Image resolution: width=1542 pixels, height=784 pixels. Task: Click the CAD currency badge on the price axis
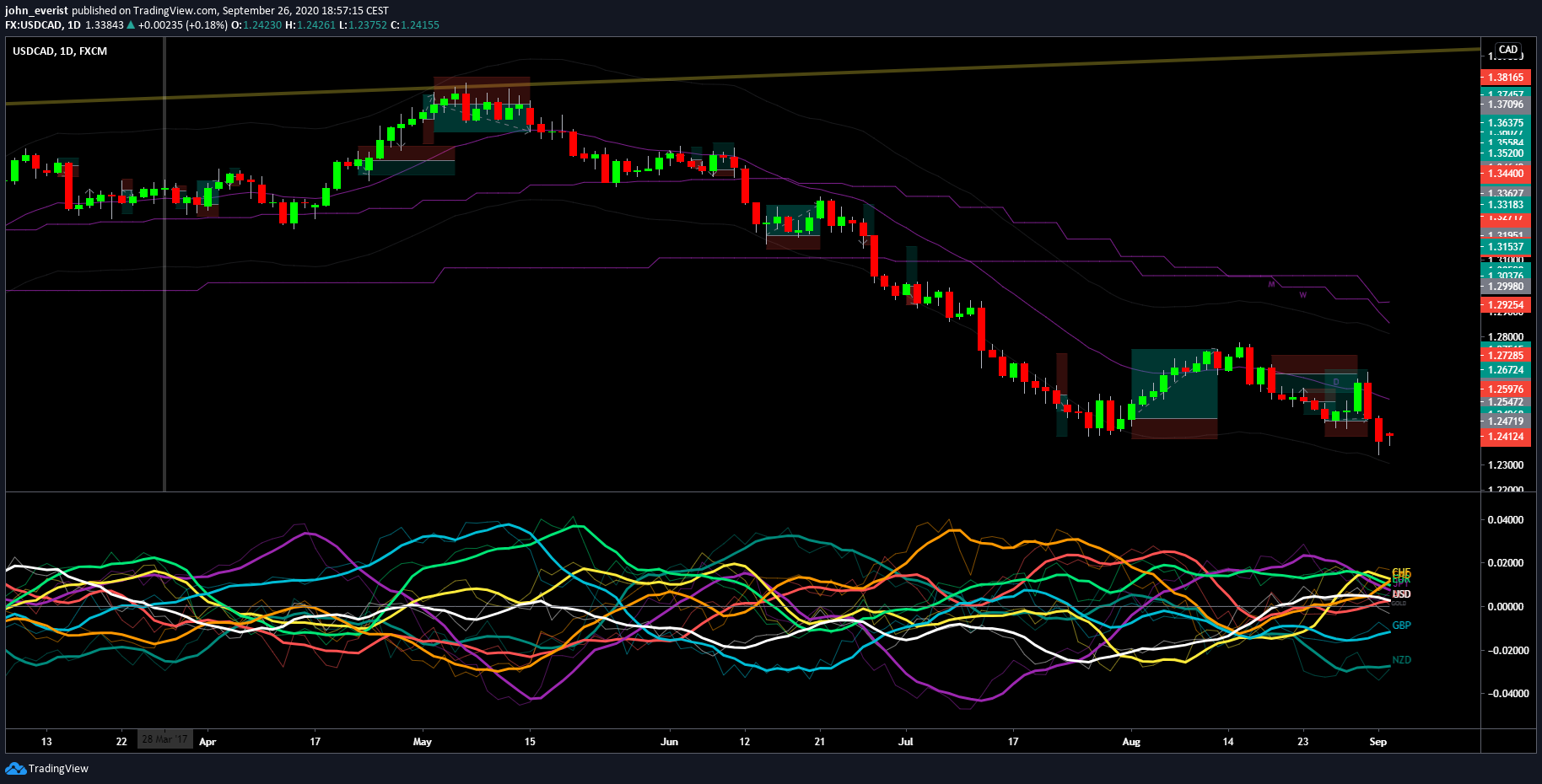point(1508,50)
